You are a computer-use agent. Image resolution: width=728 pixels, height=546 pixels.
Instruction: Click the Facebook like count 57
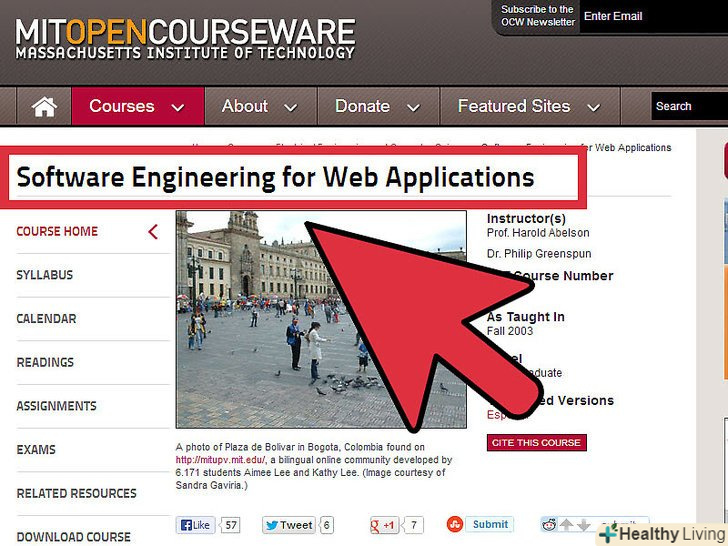pos(231,525)
